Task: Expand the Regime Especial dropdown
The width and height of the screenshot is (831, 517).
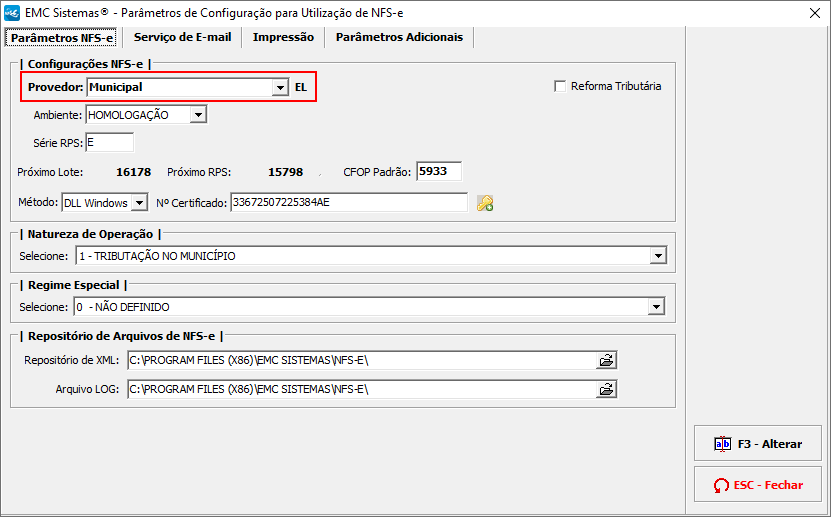Action: [x=656, y=307]
